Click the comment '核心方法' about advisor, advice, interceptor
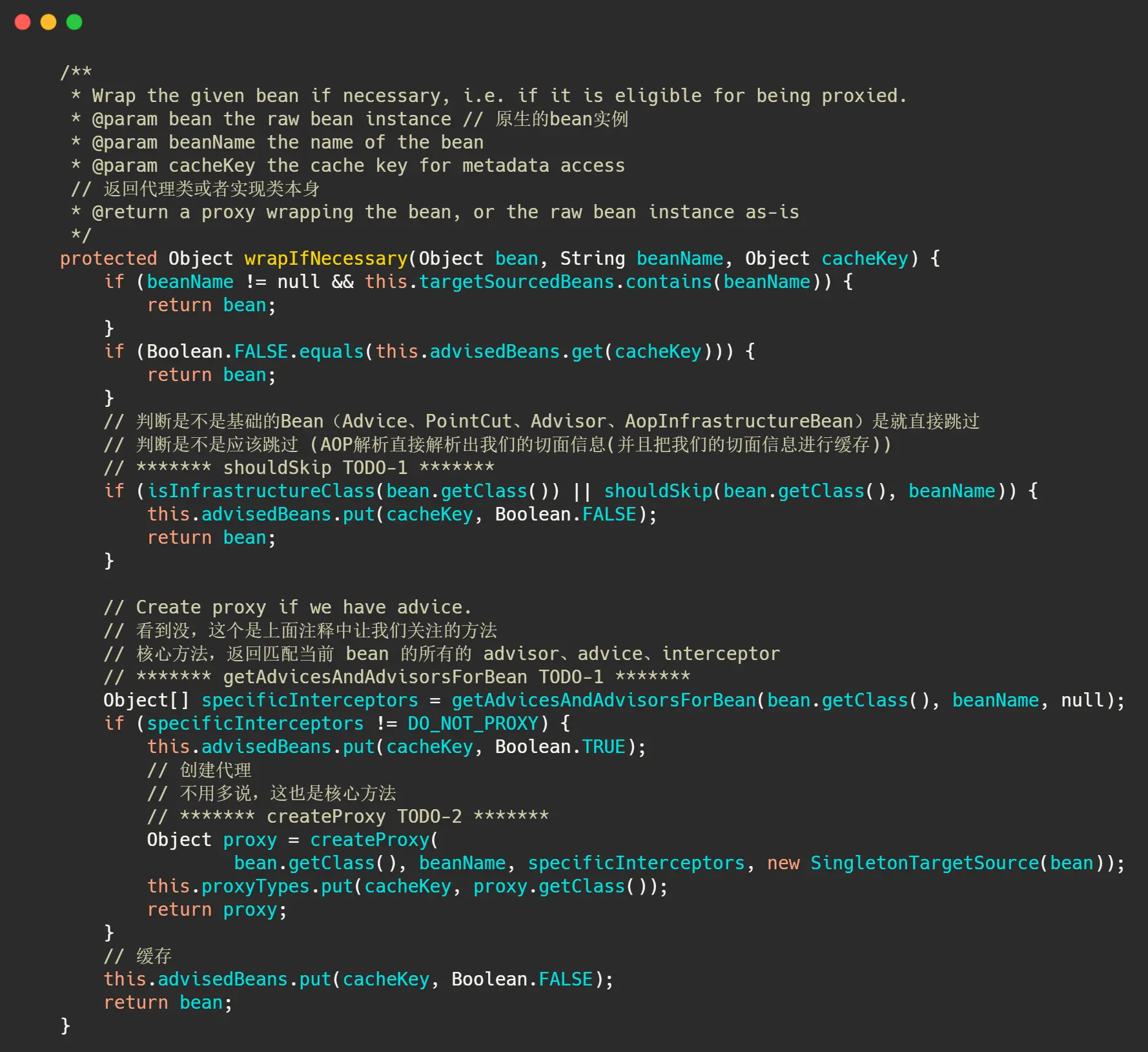This screenshot has width=1148, height=1052. point(442,654)
